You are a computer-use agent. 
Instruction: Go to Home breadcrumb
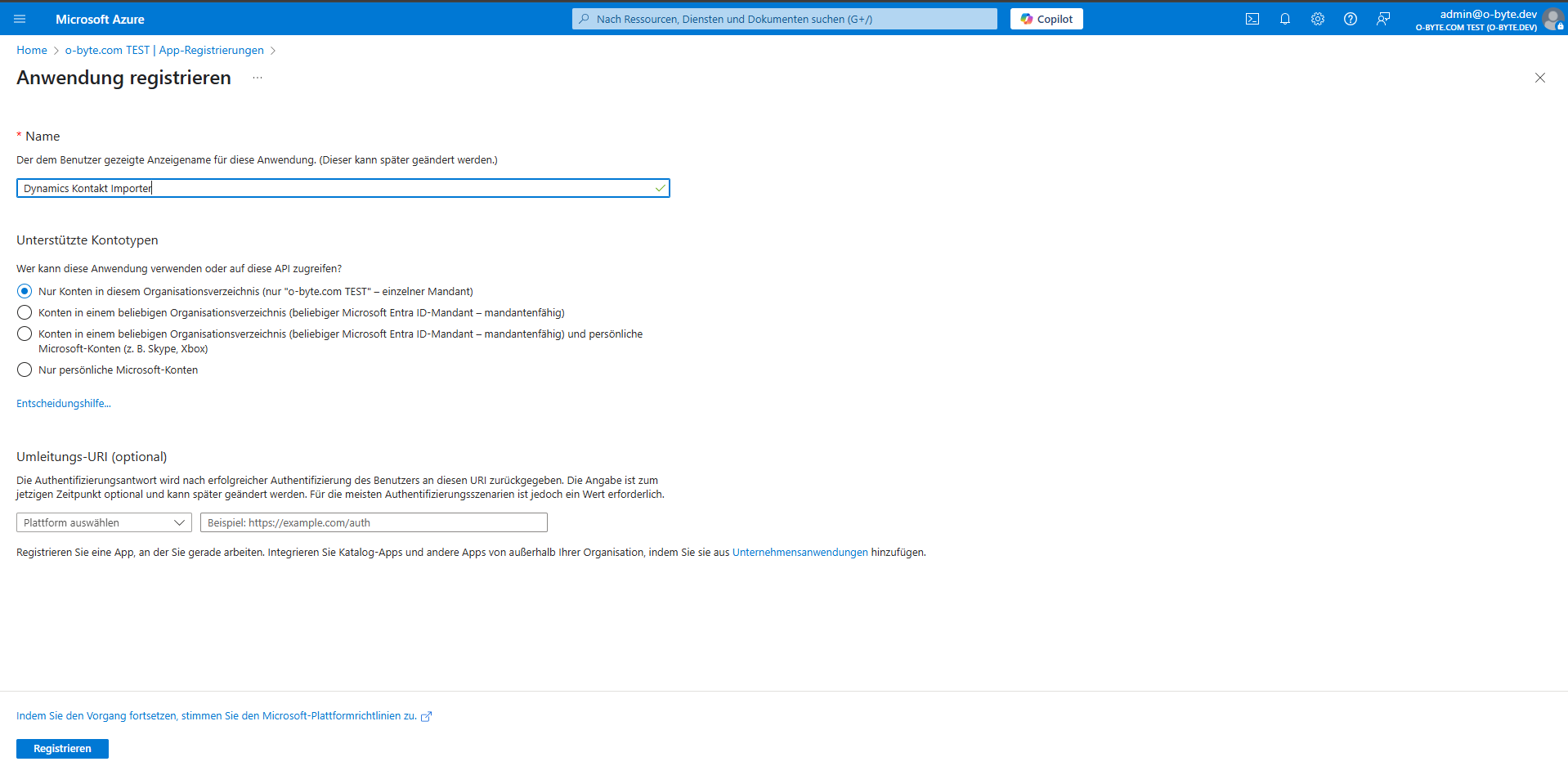coord(32,50)
